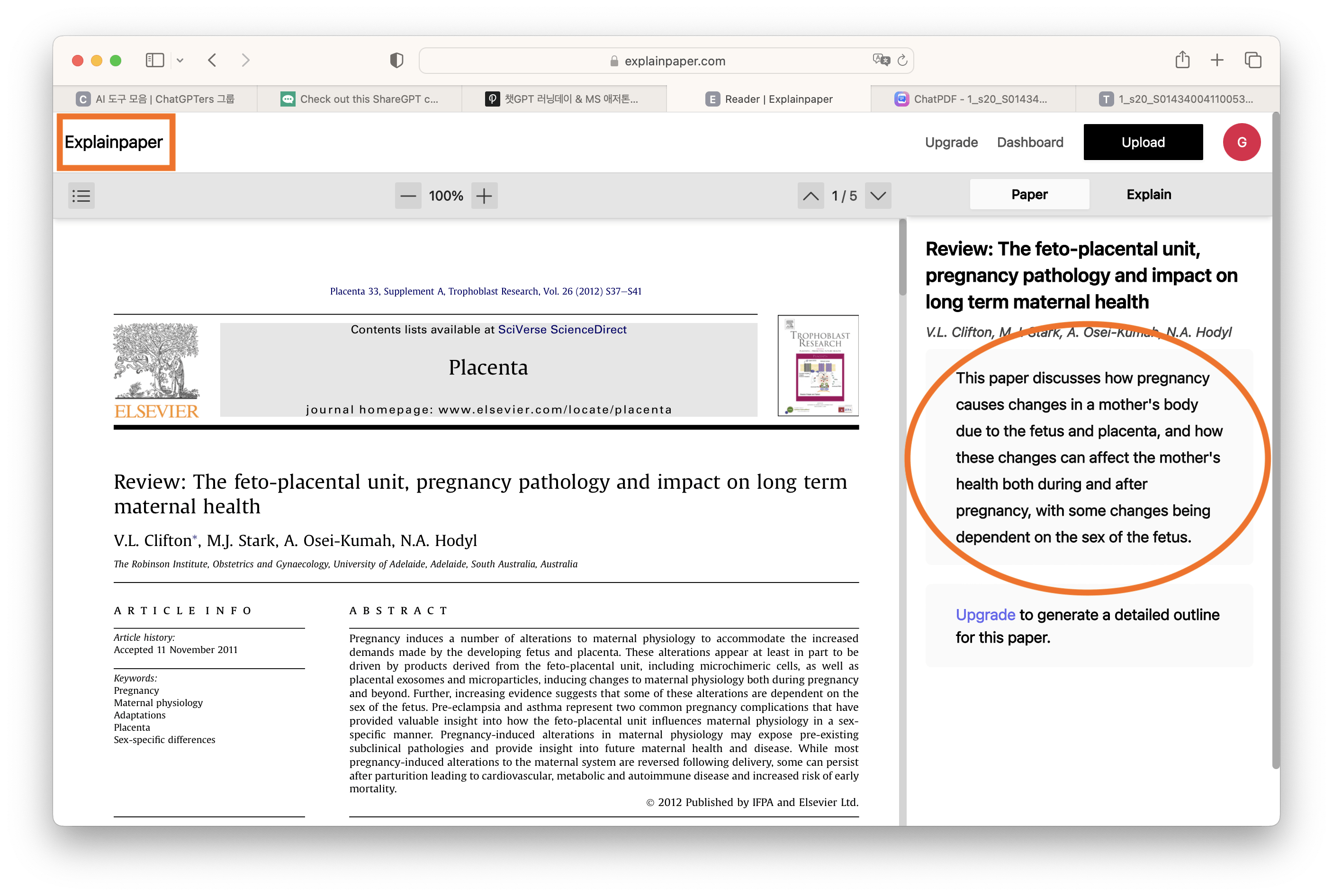
Task: Show tab overview icon
Action: pyautogui.click(x=1252, y=60)
